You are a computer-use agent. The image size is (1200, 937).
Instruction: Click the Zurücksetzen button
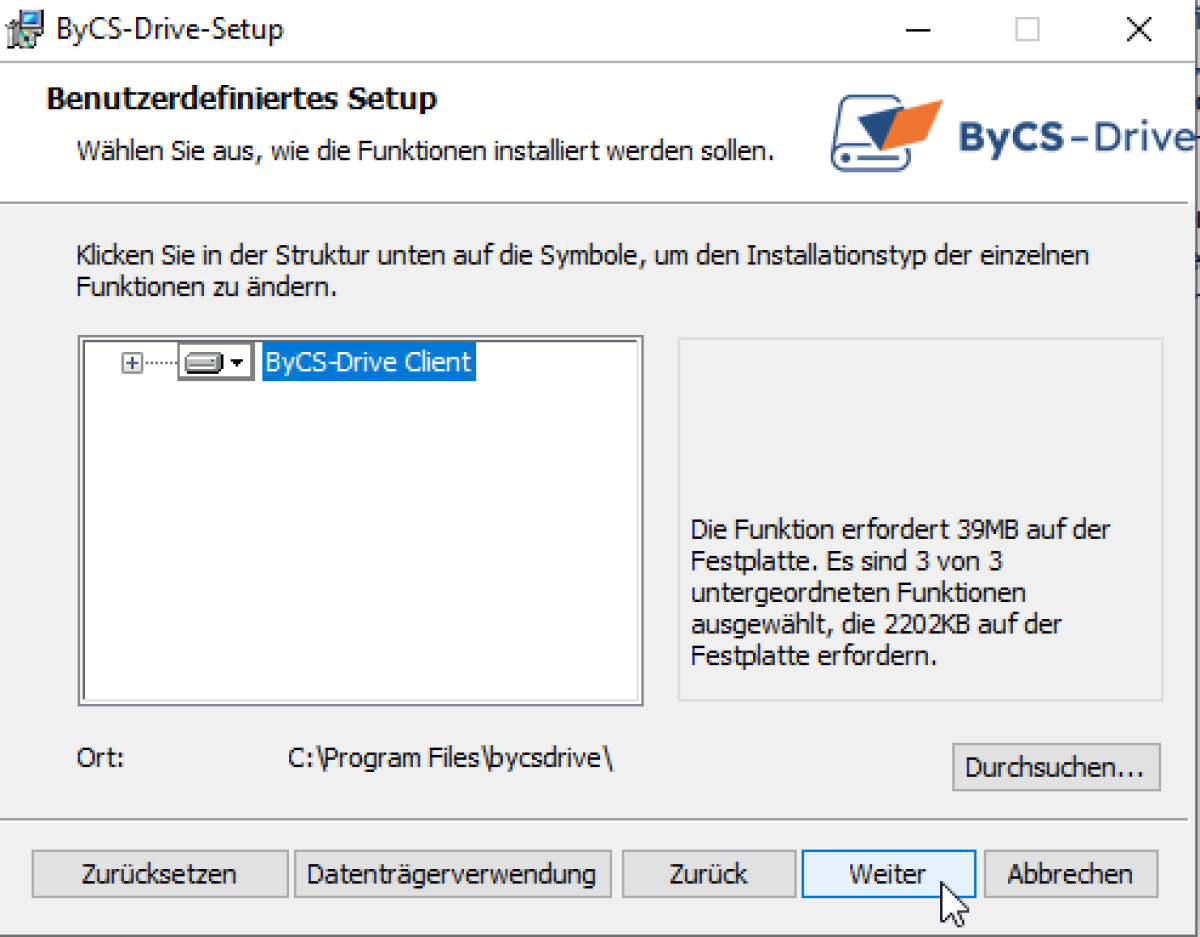tap(159, 874)
